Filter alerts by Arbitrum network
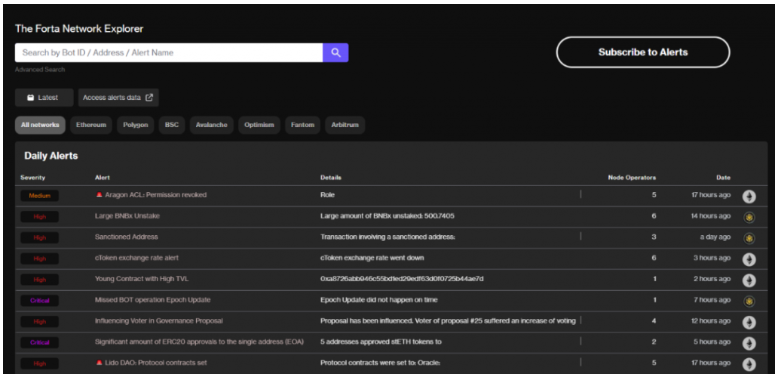Image resolution: width=778 pixels, height=378 pixels. [345, 125]
